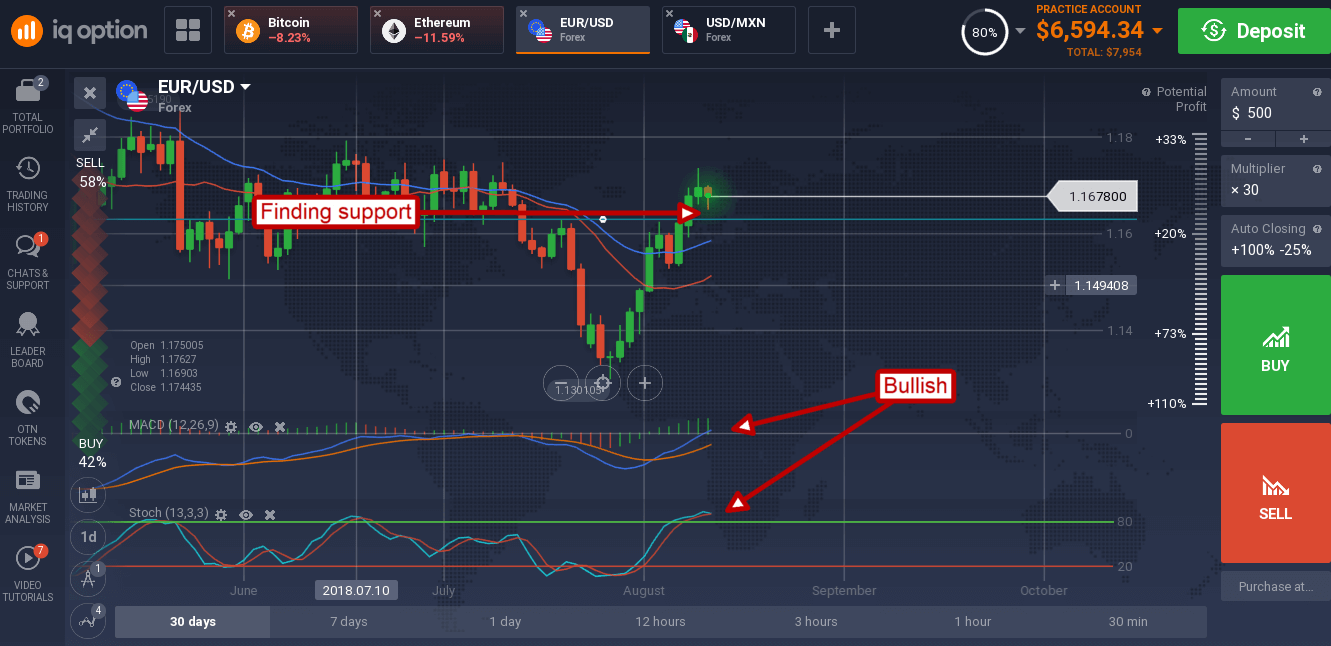Zoom in chart with plus circle
Image resolution: width=1331 pixels, height=646 pixels.
645,383
